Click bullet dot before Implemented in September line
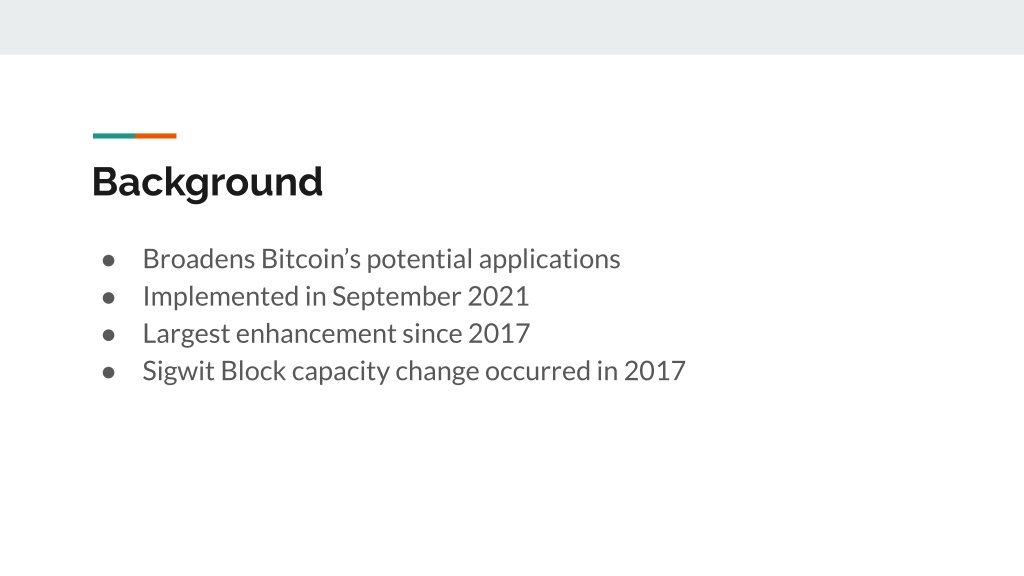The image size is (1024, 576). tap(108, 298)
